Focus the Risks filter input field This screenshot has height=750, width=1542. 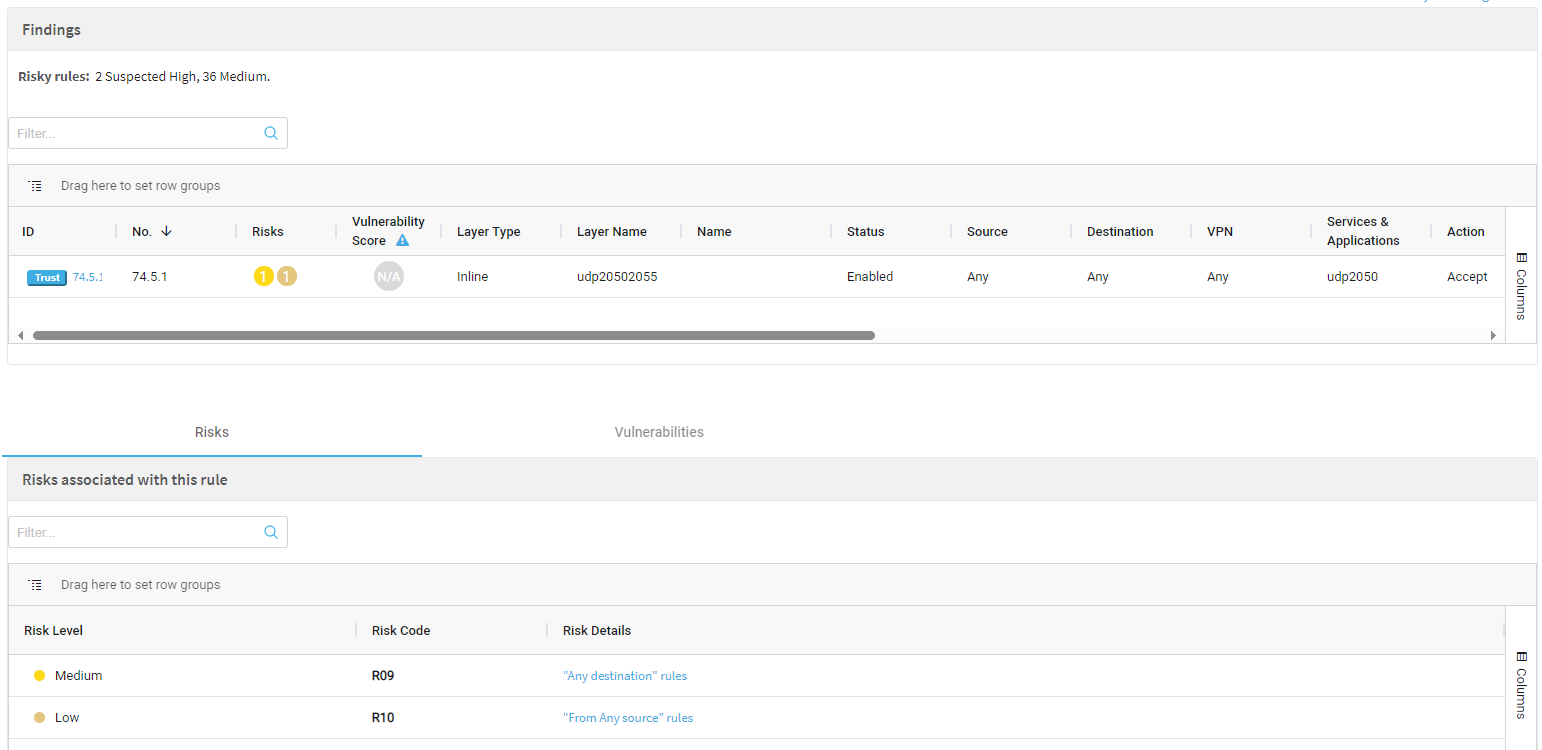click(135, 532)
